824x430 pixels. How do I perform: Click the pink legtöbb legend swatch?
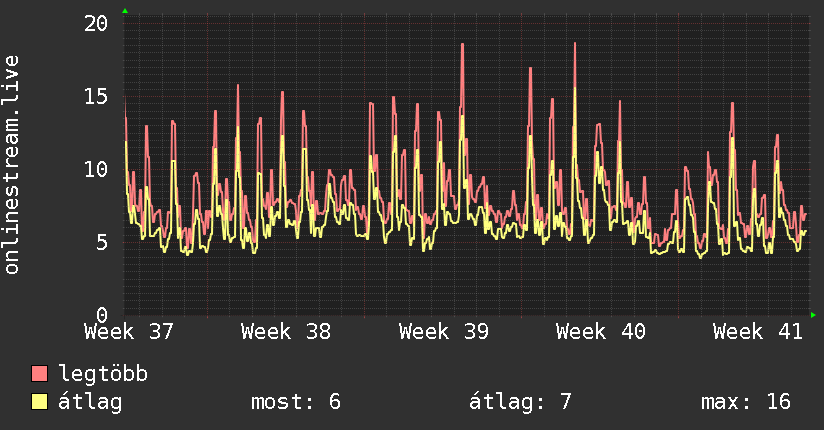[39, 373]
